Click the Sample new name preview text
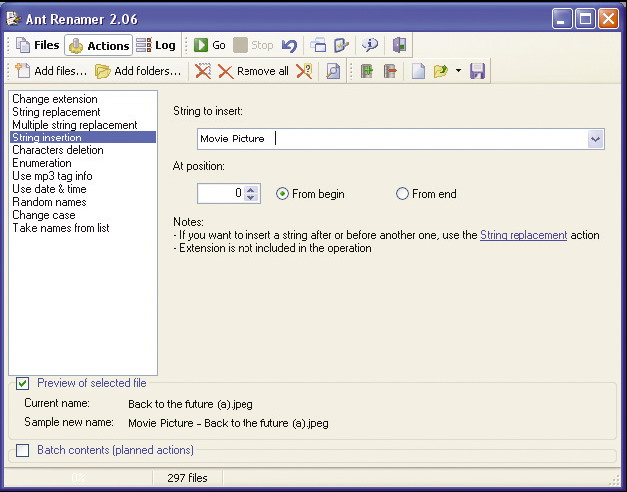The width and height of the screenshot is (627, 492). [228, 423]
